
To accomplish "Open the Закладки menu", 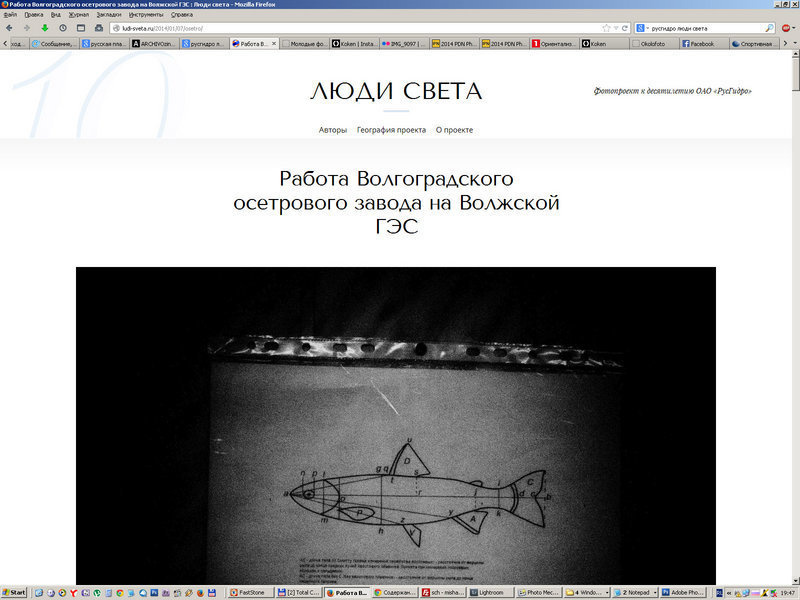I will tap(108, 15).
